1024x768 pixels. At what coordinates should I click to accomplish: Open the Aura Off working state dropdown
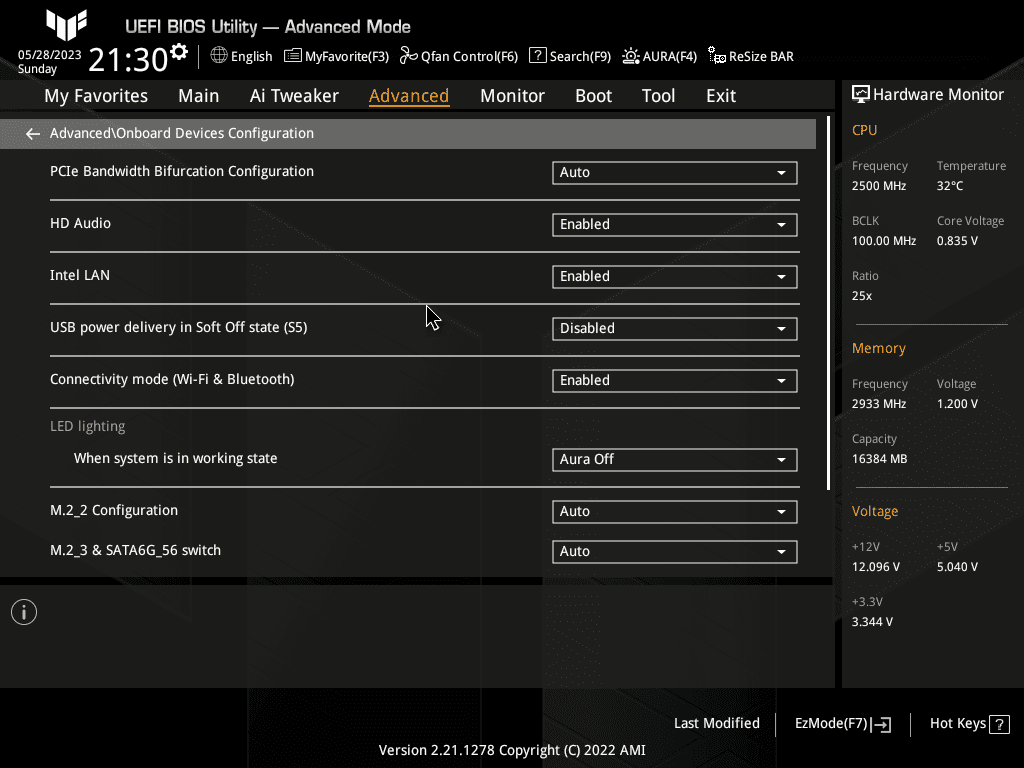coord(674,460)
